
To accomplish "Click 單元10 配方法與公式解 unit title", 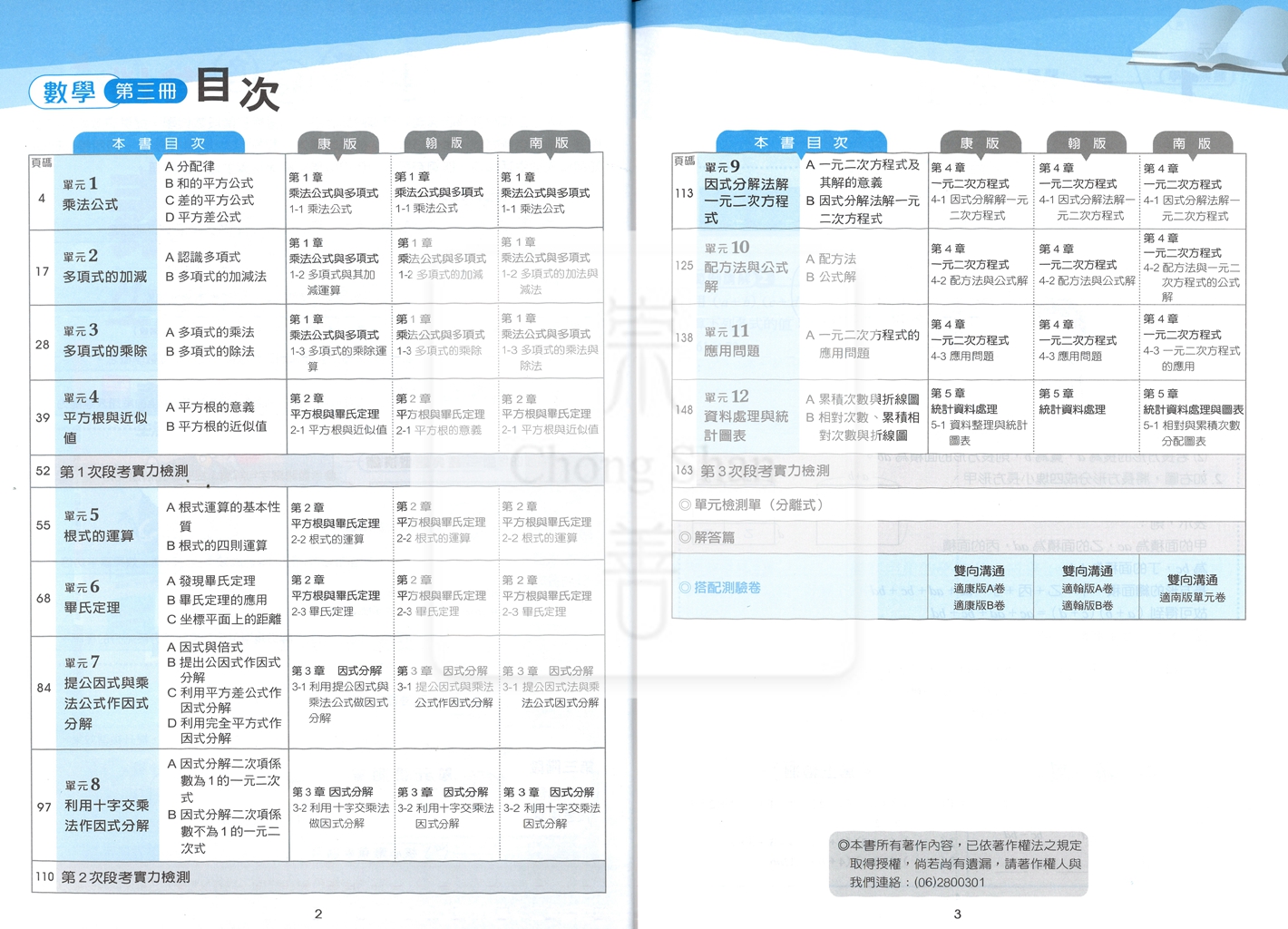I will [x=746, y=266].
